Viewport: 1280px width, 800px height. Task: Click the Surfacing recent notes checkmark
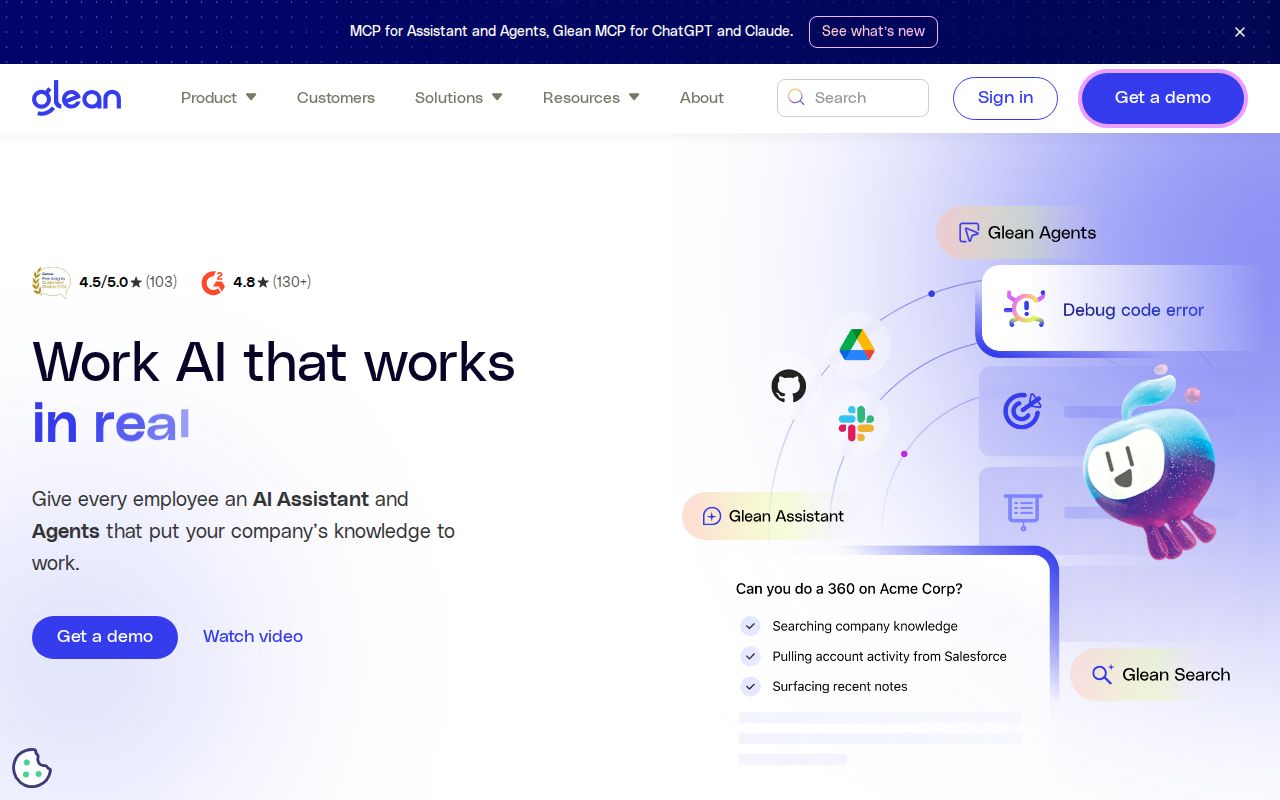(x=750, y=686)
